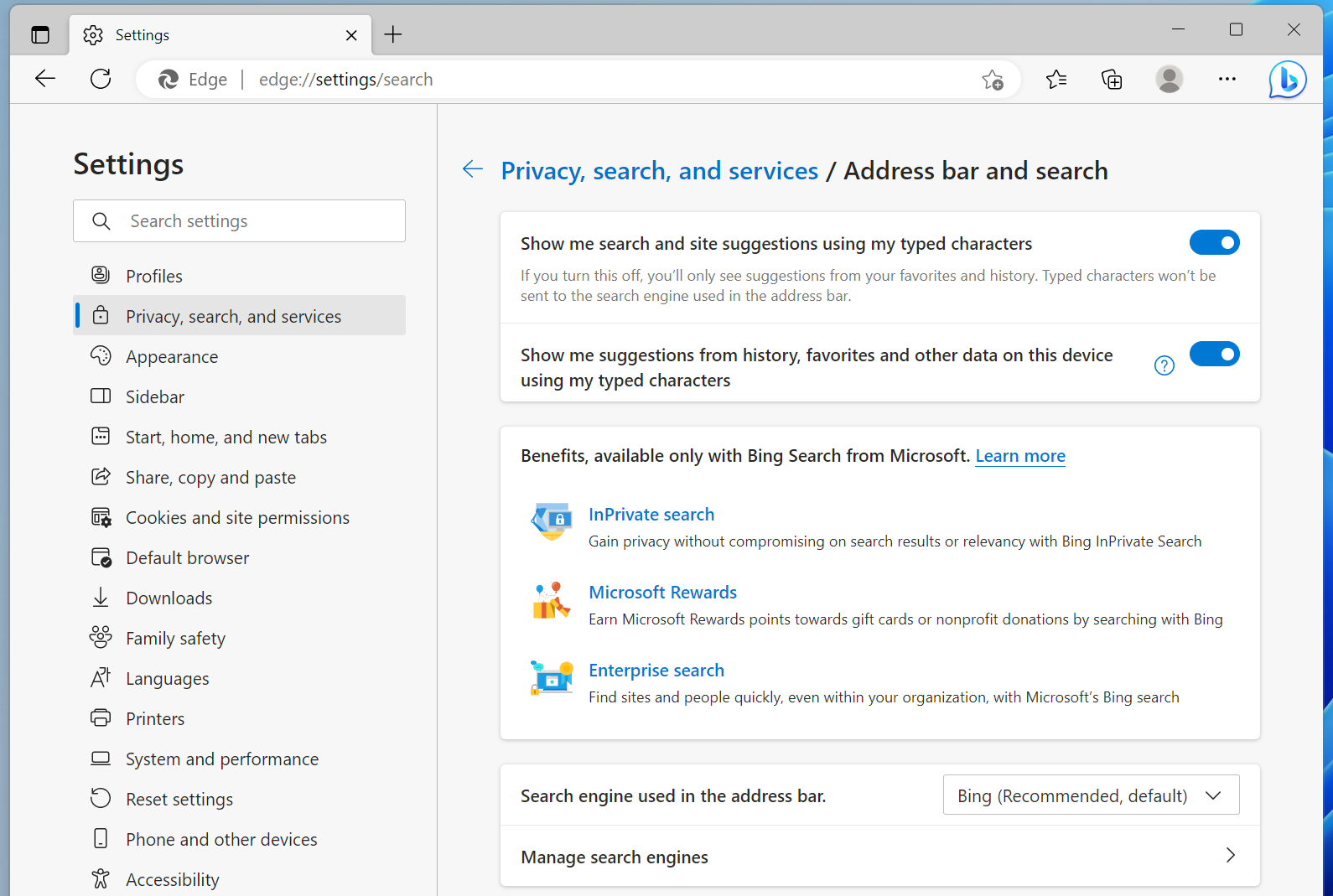Click the Sidebar panel icon
The width and height of the screenshot is (1333, 896).
(x=101, y=396)
